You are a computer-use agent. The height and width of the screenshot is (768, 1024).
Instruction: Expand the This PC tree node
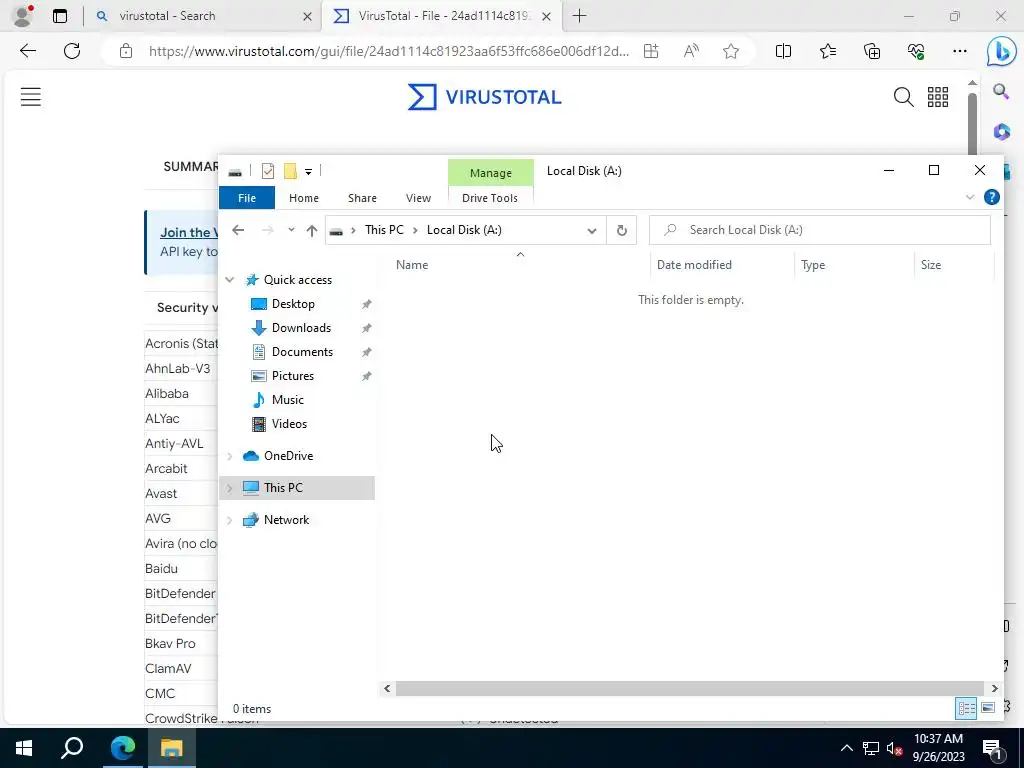click(229, 488)
